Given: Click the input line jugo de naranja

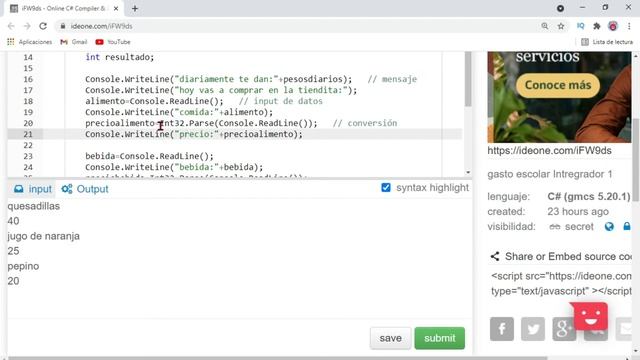Looking at the screenshot, I should pyautogui.click(x=43, y=236).
